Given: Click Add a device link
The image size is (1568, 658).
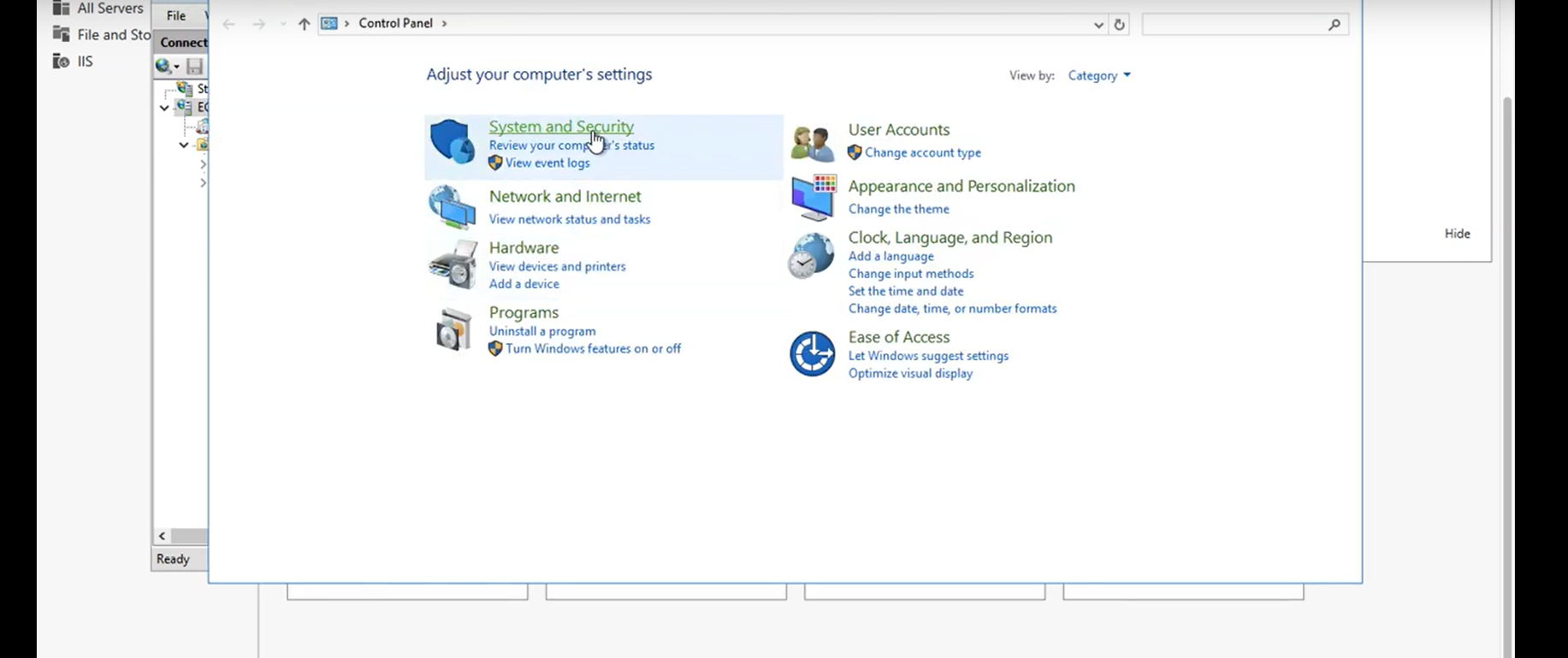Looking at the screenshot, I should click(524, 284).
